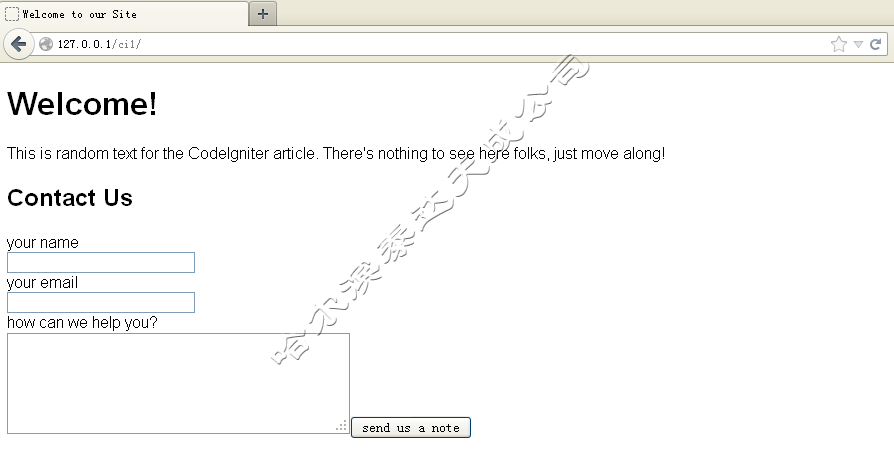The image size is (894, 449).
Task: Click the 'your name' label
Action: point(43,243)
